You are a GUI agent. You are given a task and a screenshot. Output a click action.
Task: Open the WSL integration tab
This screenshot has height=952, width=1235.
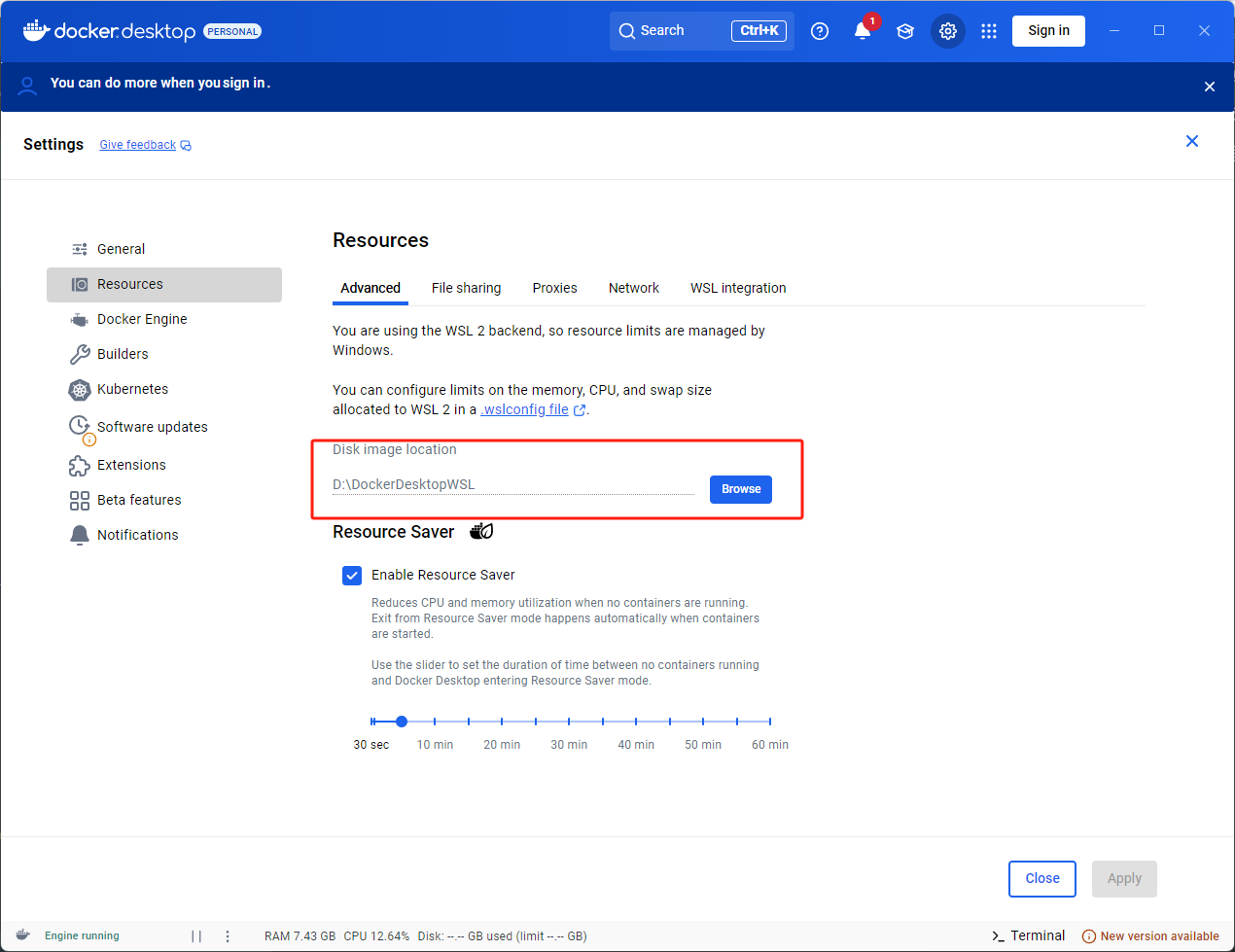pyautogui.click(x=738, y=289)
